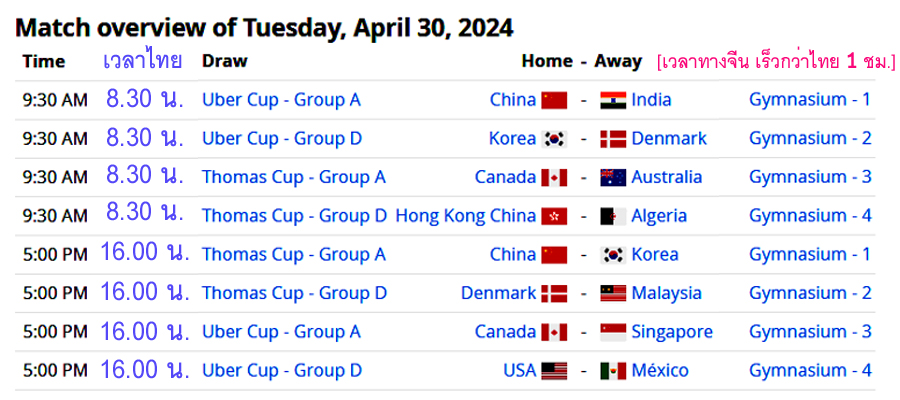Viewport: 900px width, 400px height.
Task: Open Gymnasium - 1 link for China vs Korea
Action: coord(810,254)
